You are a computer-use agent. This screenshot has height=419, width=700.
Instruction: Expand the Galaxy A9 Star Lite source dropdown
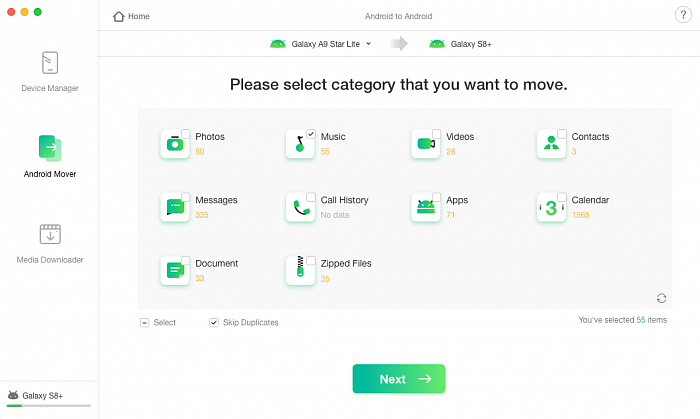coord(368,44)
